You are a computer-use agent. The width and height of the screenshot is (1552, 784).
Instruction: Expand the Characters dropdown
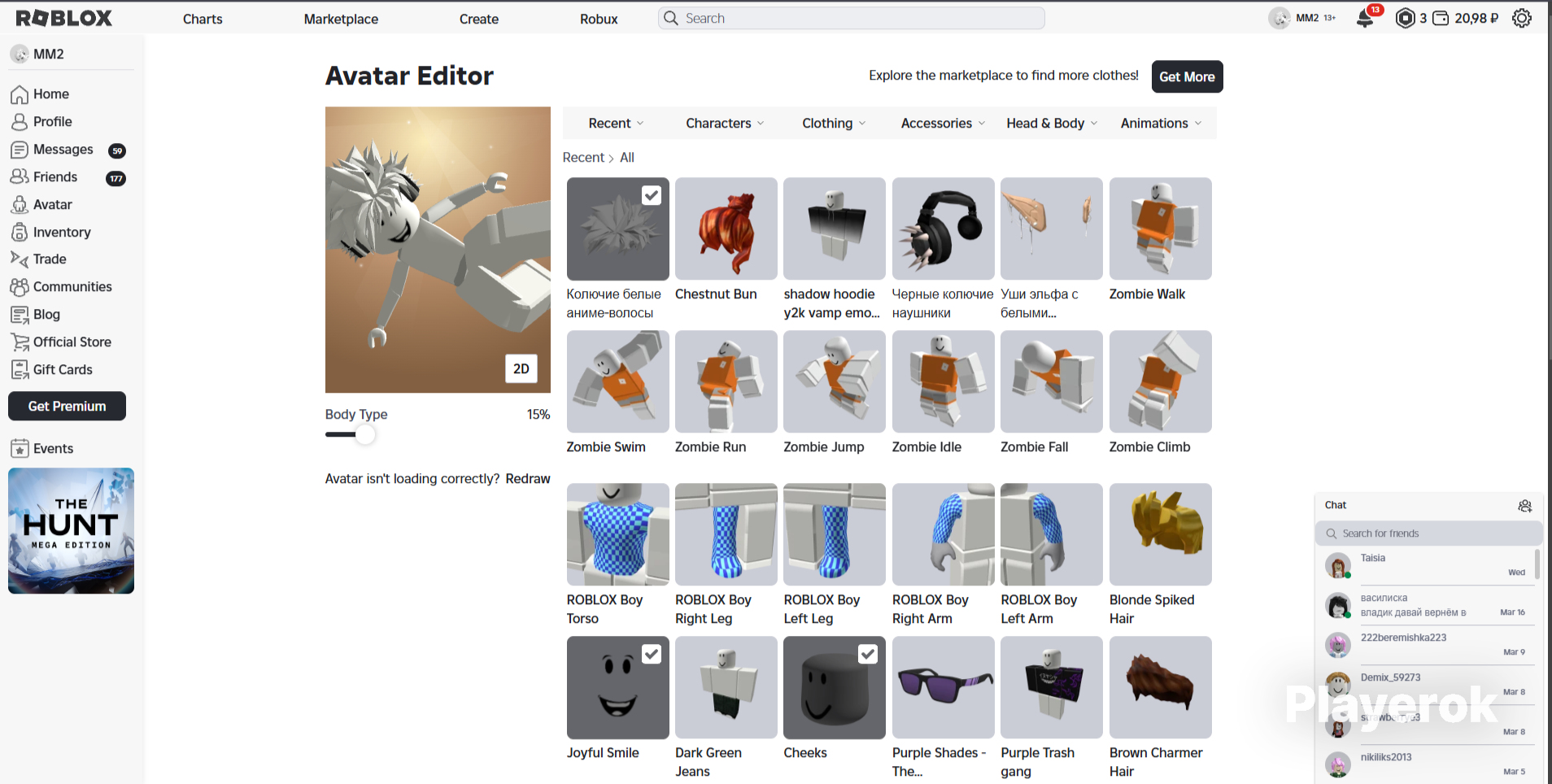725,123
